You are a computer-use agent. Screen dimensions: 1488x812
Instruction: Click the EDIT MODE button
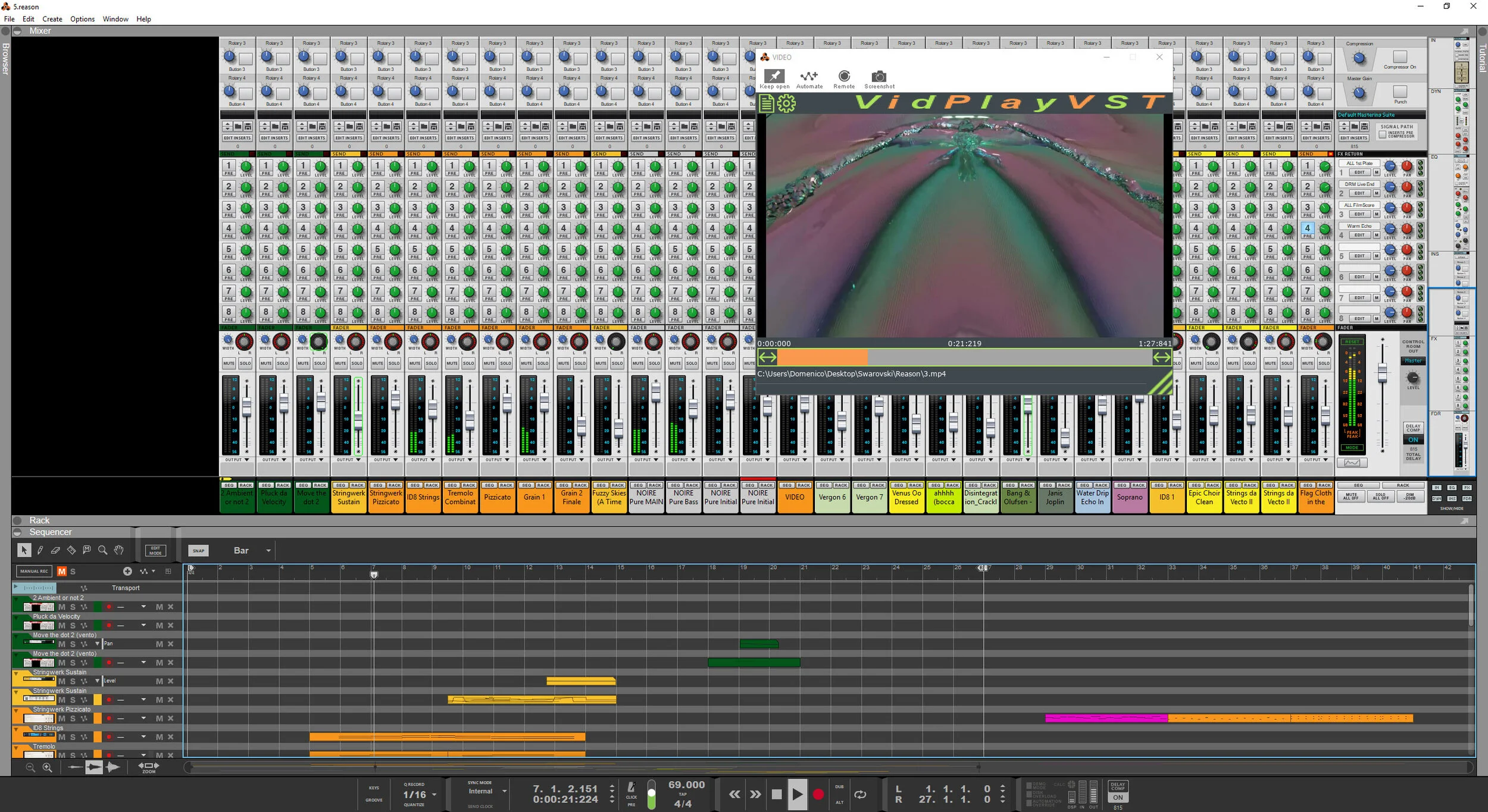click(155, 551)
